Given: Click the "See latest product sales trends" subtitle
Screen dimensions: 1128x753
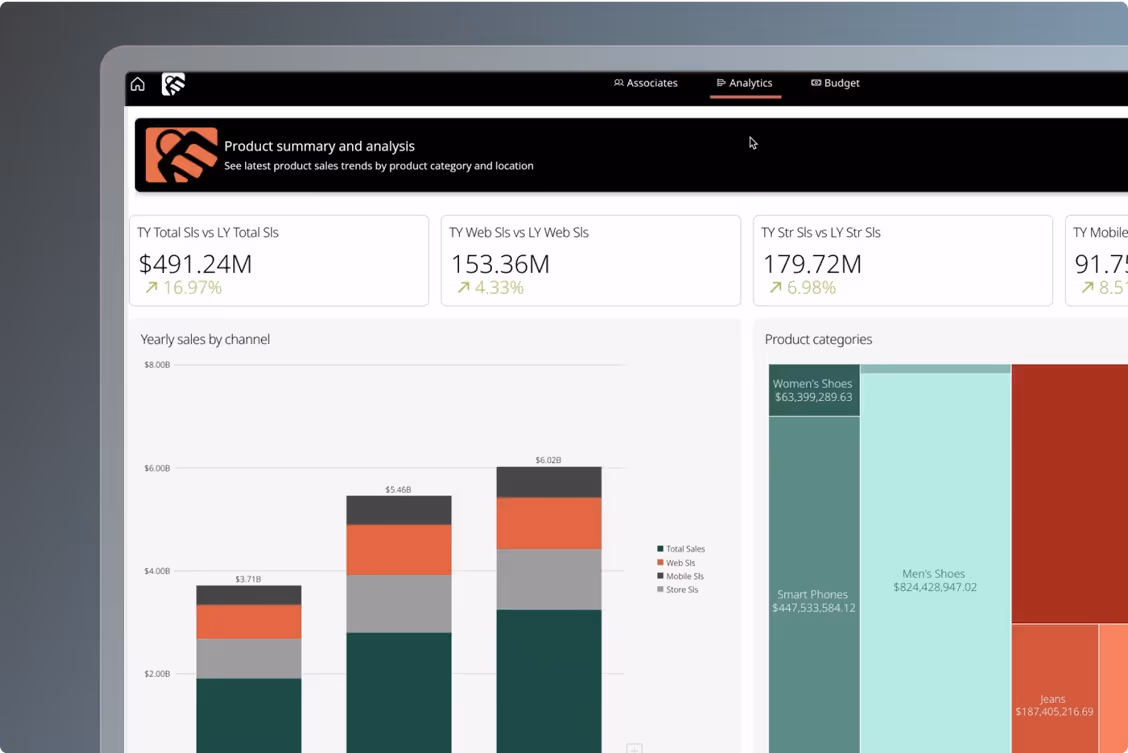Looking at the screenshot, I should point(378,166).
